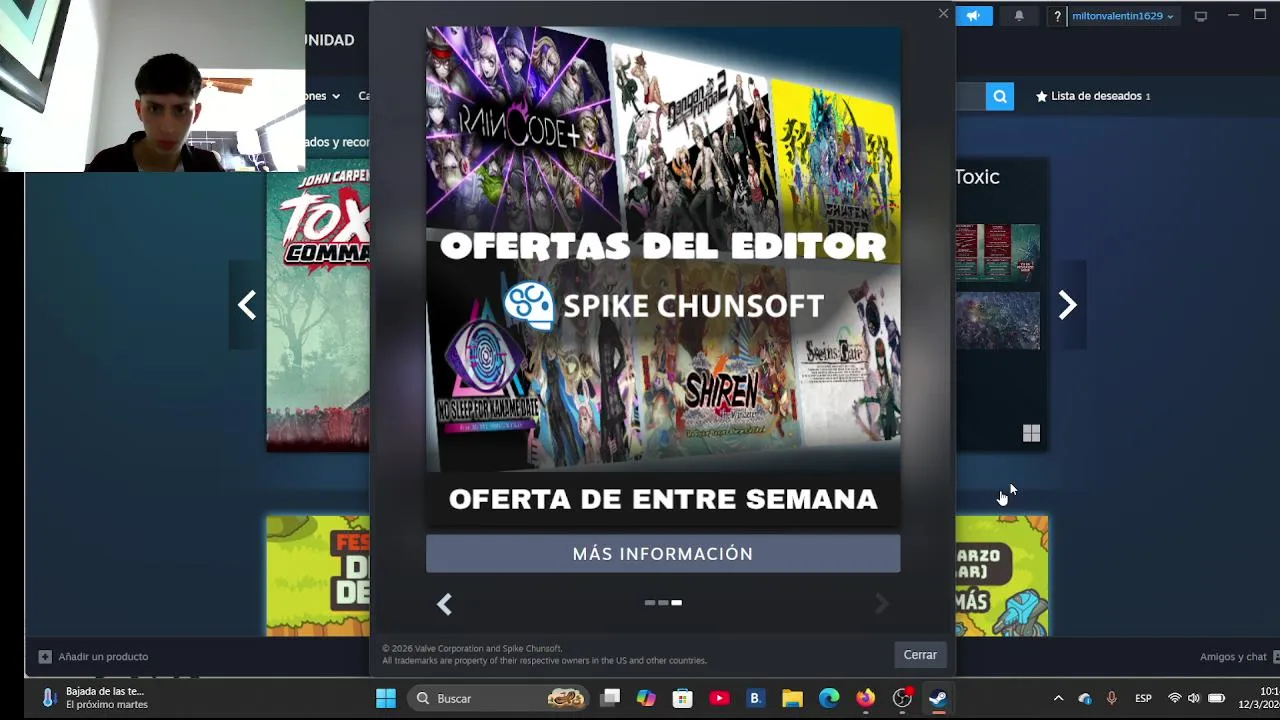
Task: Go to previous popup slide arrow
Action: 444,603
